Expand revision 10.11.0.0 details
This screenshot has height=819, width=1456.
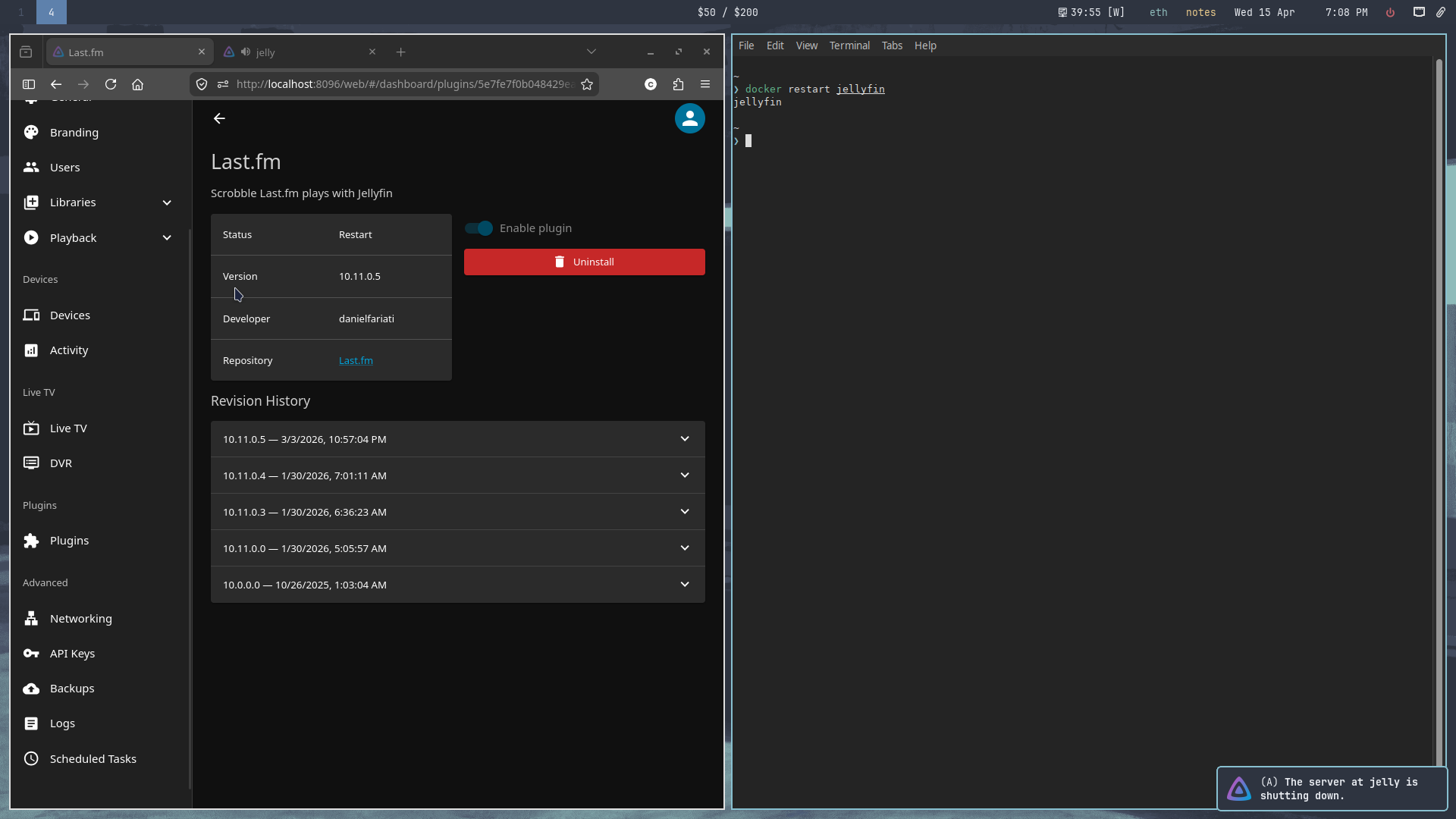pyautogui.click(x=458, y=548)
